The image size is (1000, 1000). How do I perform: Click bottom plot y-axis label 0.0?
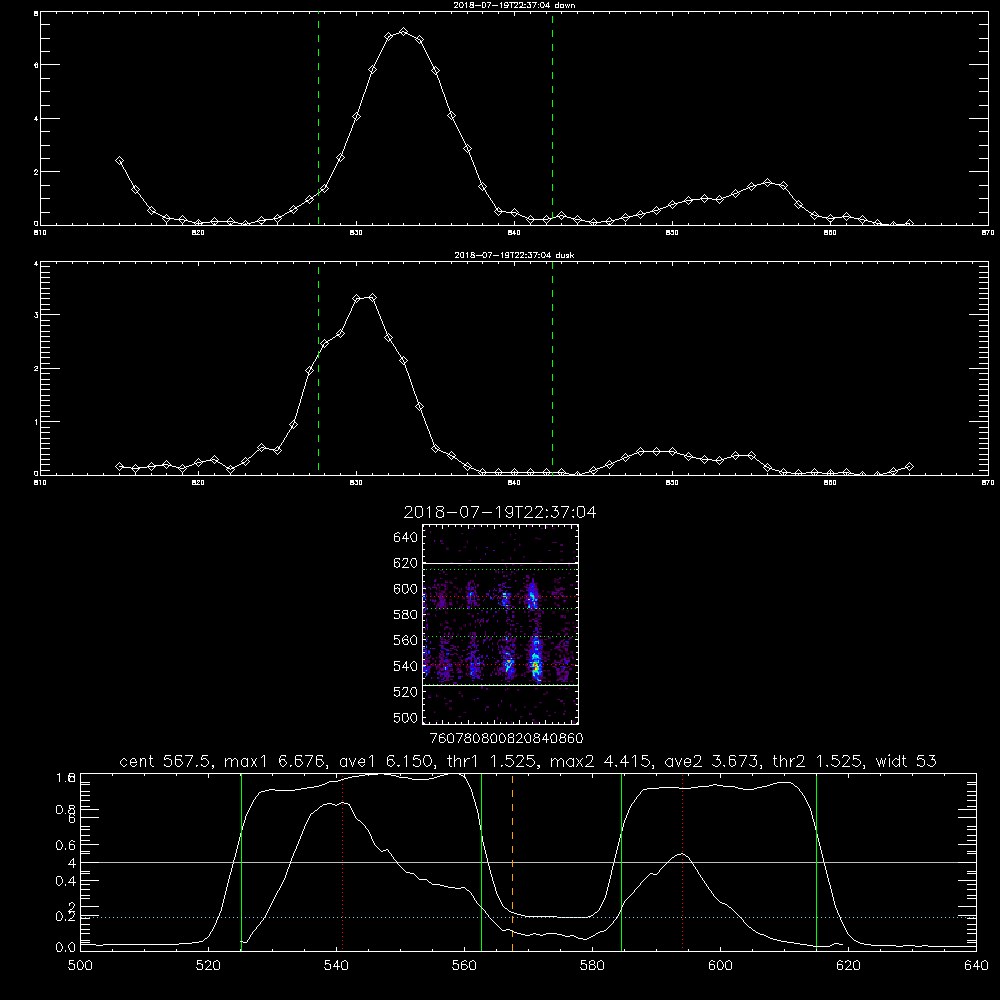(66, 947)
